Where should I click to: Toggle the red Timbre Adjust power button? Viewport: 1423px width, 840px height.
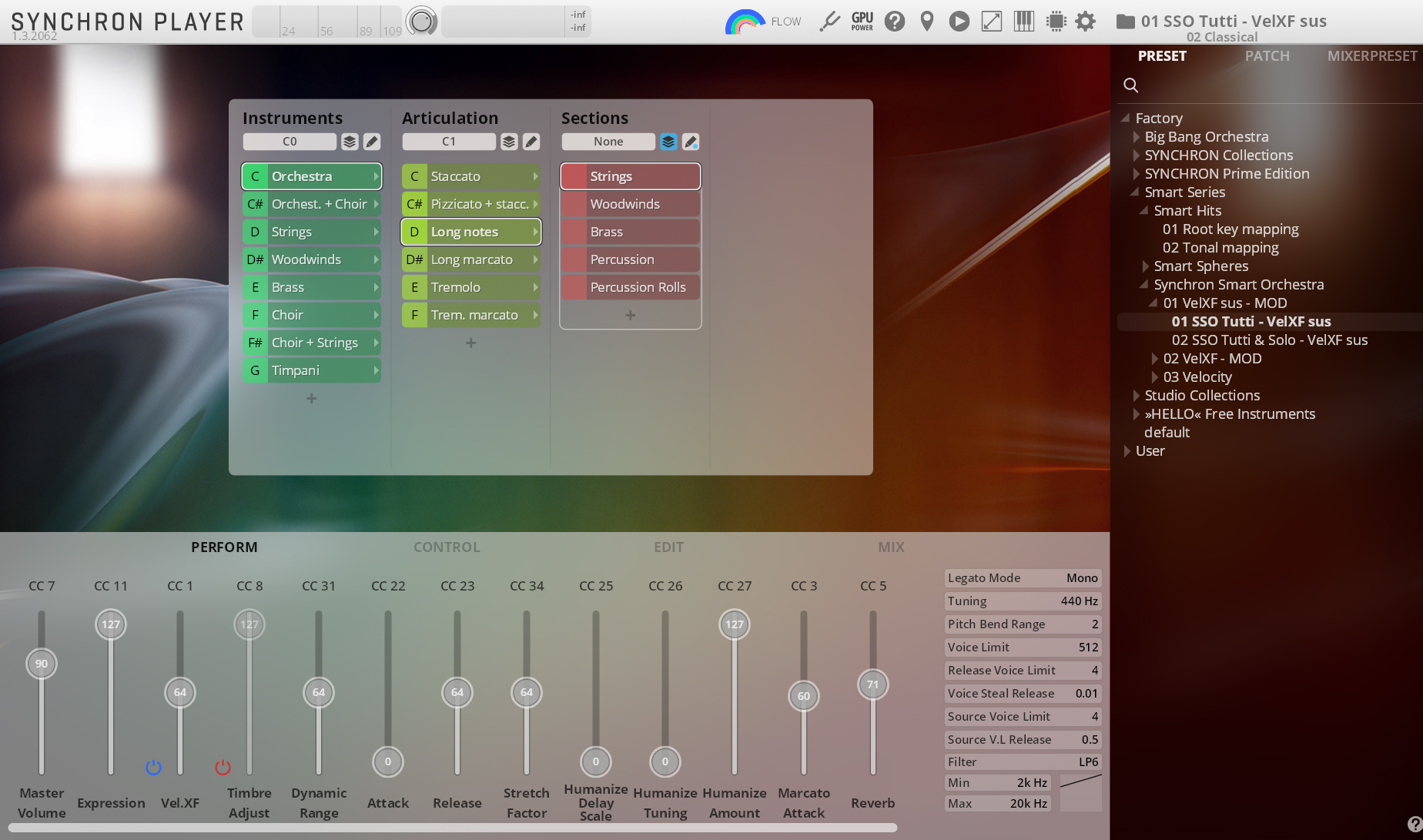223,768
